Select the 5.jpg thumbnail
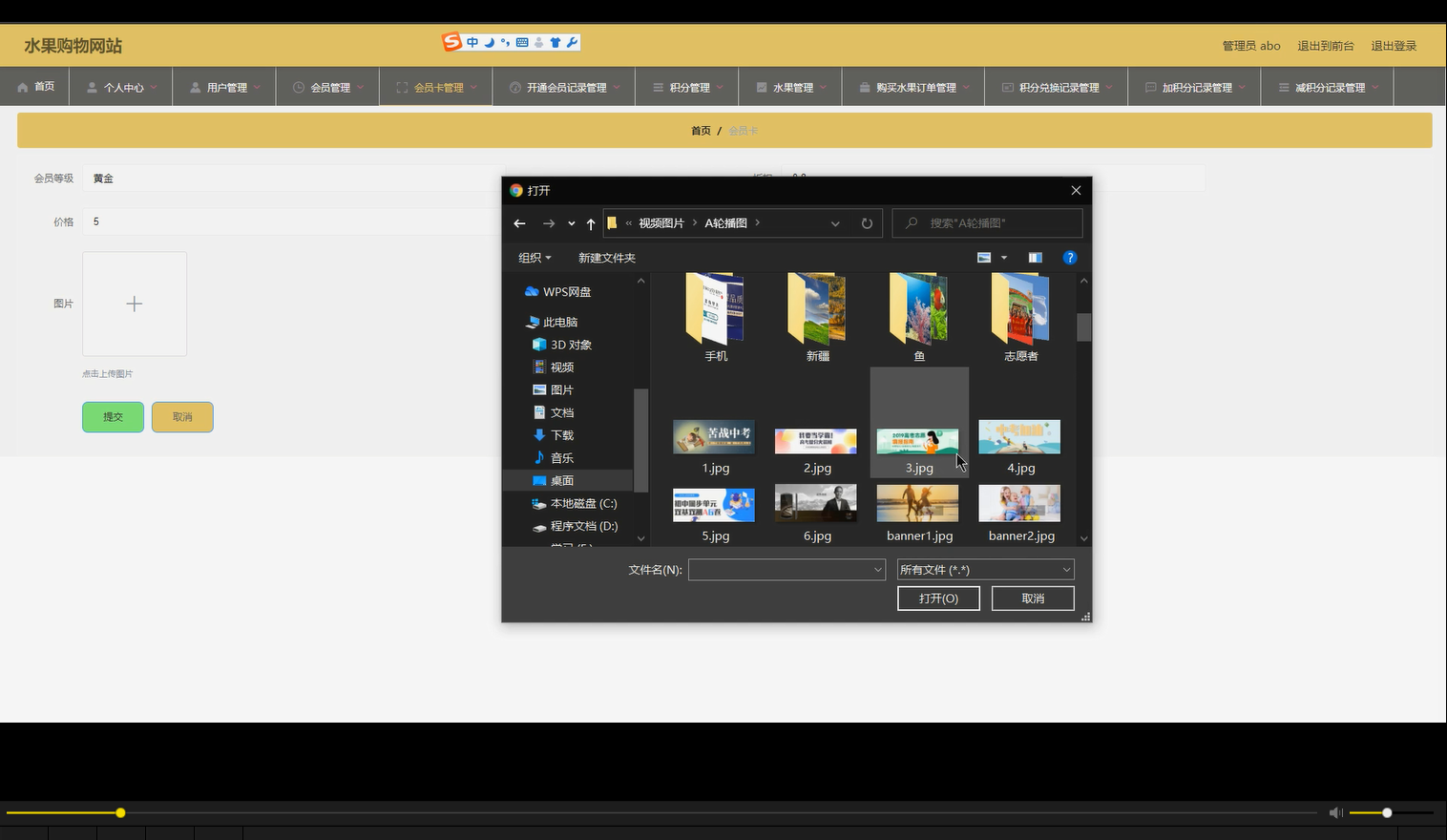1447x840 pixels. 714,505
